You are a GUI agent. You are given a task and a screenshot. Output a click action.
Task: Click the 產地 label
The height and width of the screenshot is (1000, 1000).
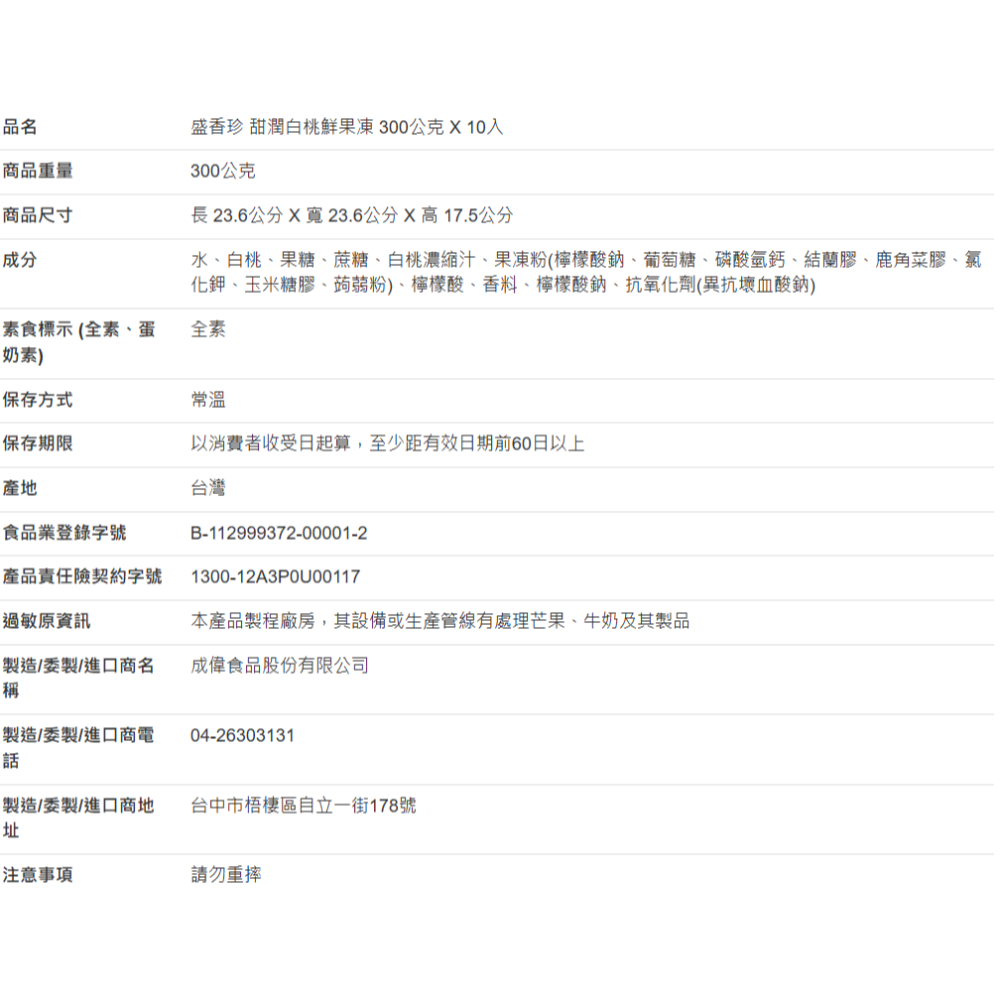point(20,488)
